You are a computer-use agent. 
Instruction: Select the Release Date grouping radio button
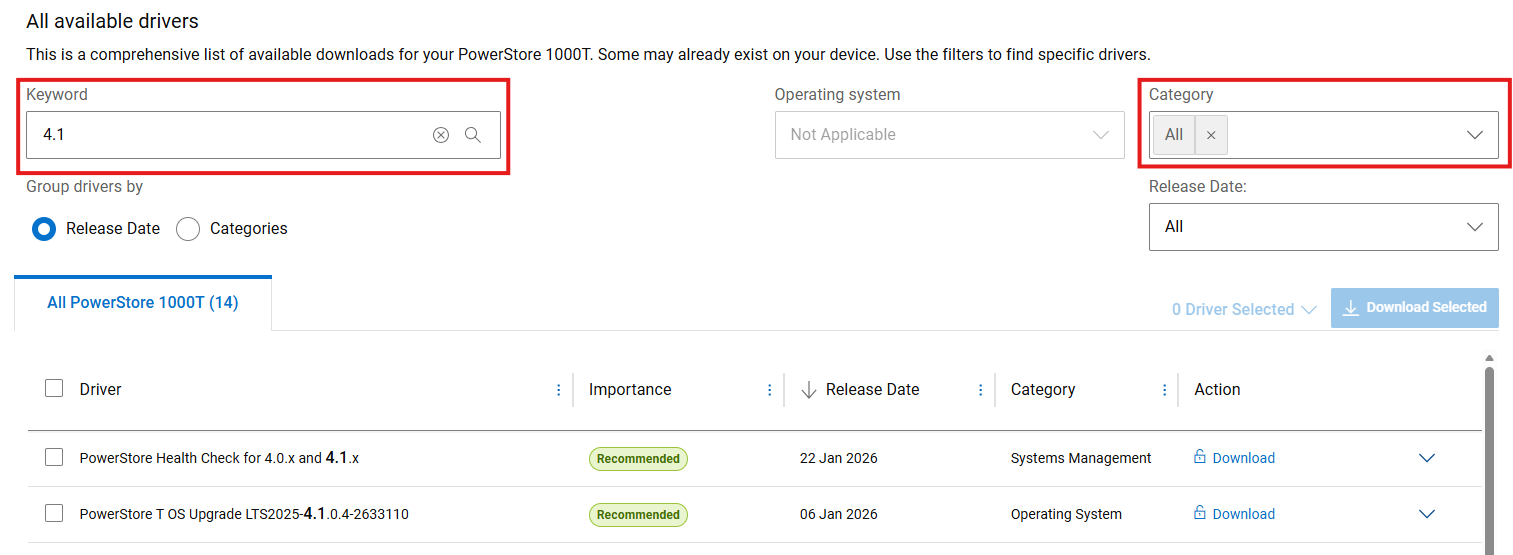click(x=44, y=229)
